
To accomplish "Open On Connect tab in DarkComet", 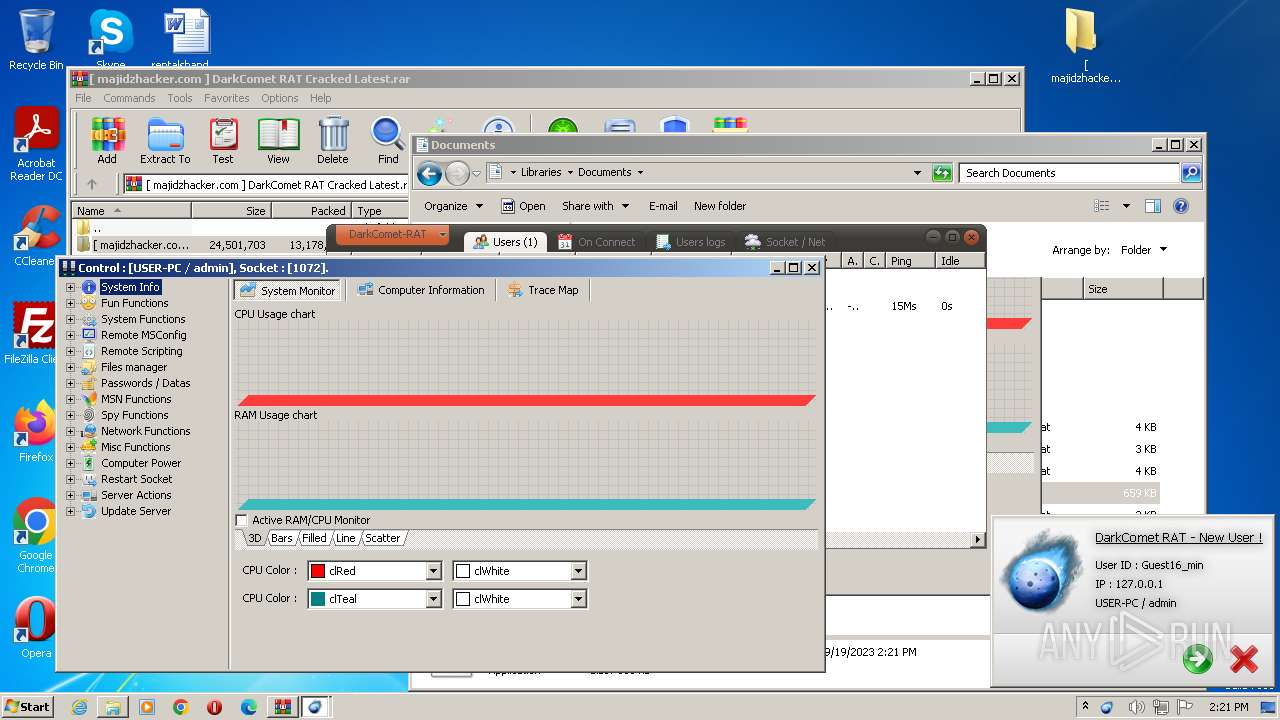I will pos(597,241).
